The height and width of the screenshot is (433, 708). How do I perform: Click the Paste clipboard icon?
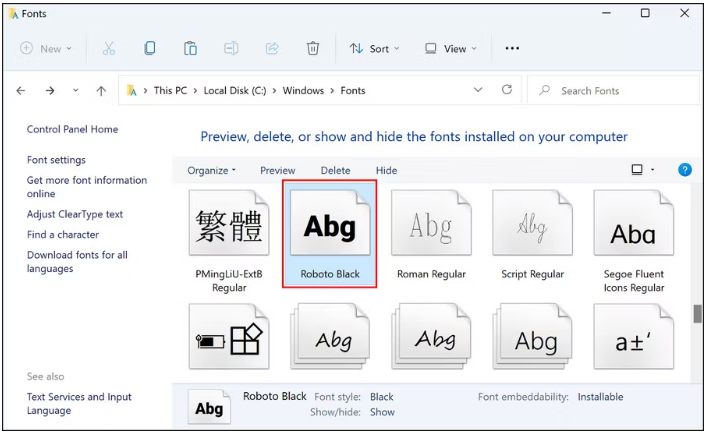click(x=190, y=48)
